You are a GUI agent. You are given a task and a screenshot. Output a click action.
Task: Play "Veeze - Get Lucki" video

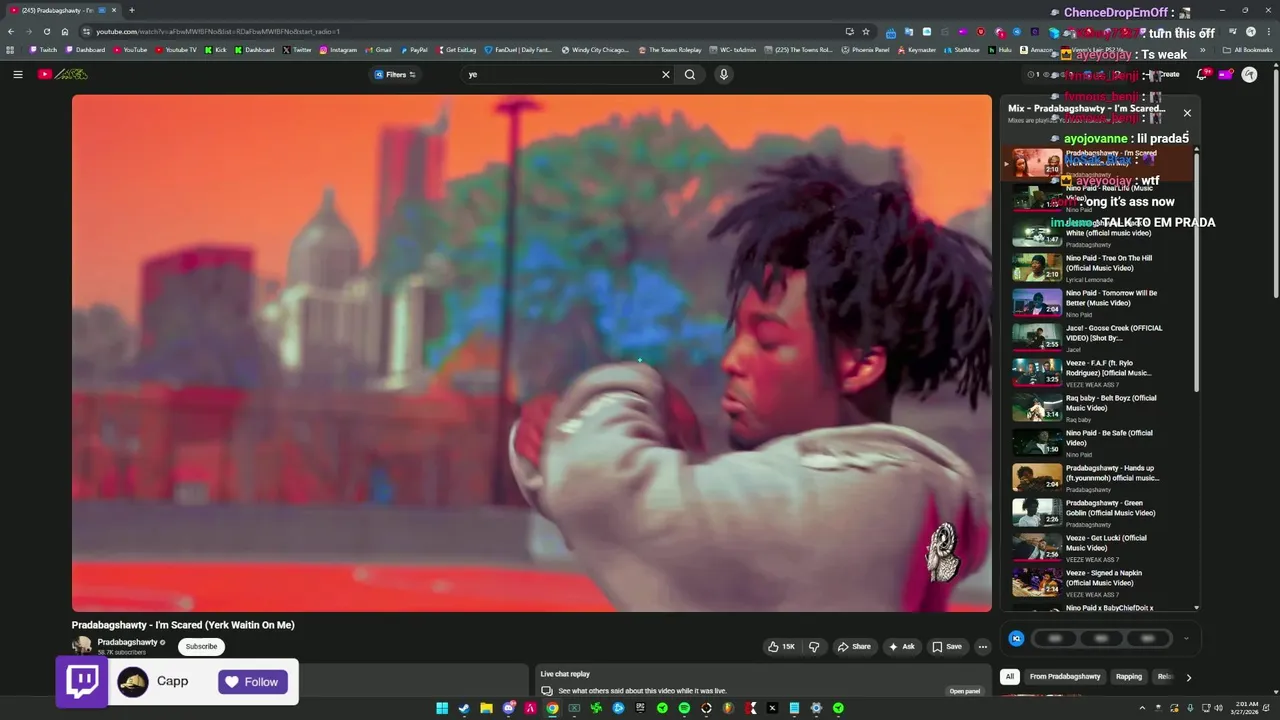pyautogui.click(x=1098, y=548)
